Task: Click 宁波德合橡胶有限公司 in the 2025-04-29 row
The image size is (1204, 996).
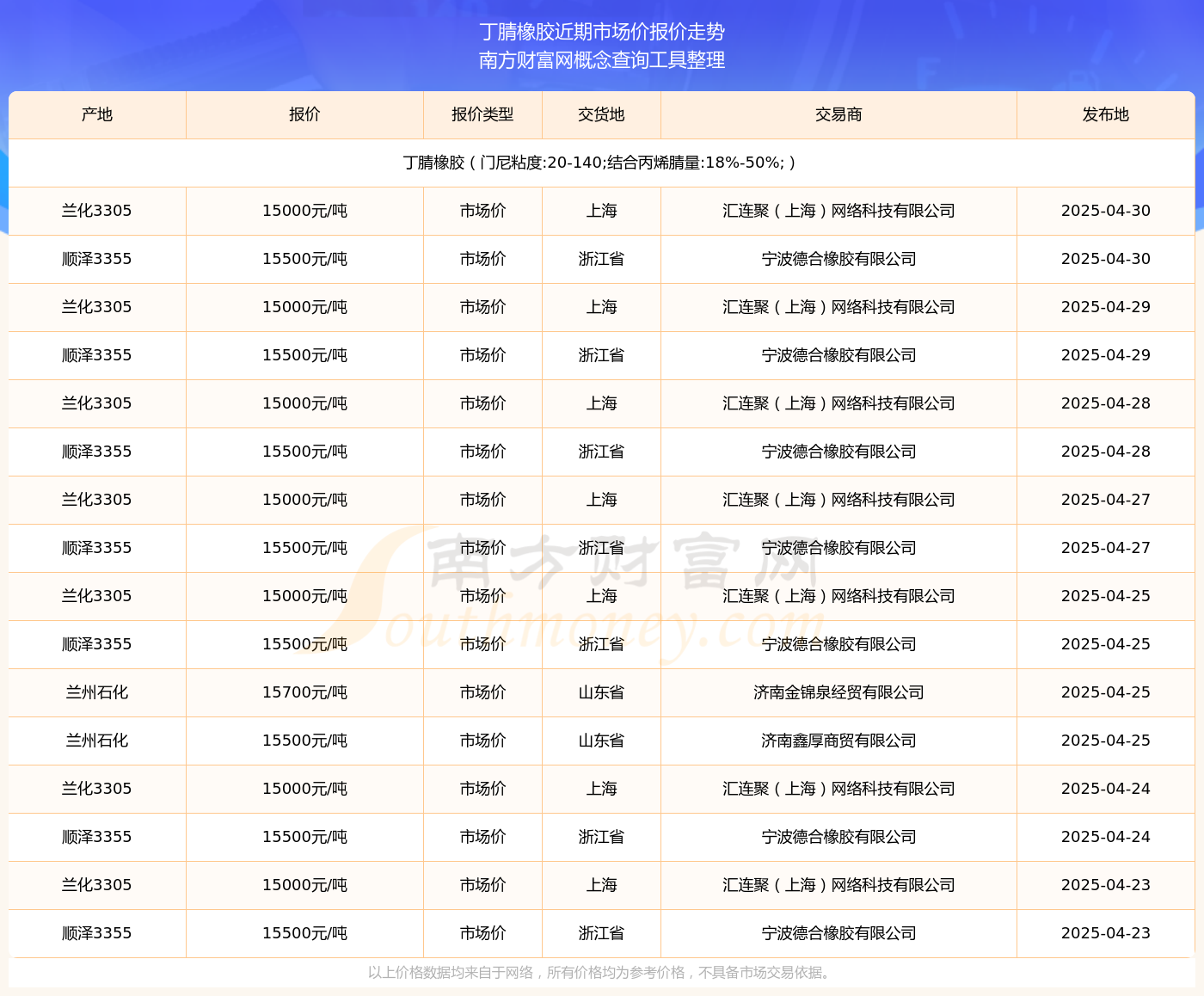Action: tap(838, 355)
